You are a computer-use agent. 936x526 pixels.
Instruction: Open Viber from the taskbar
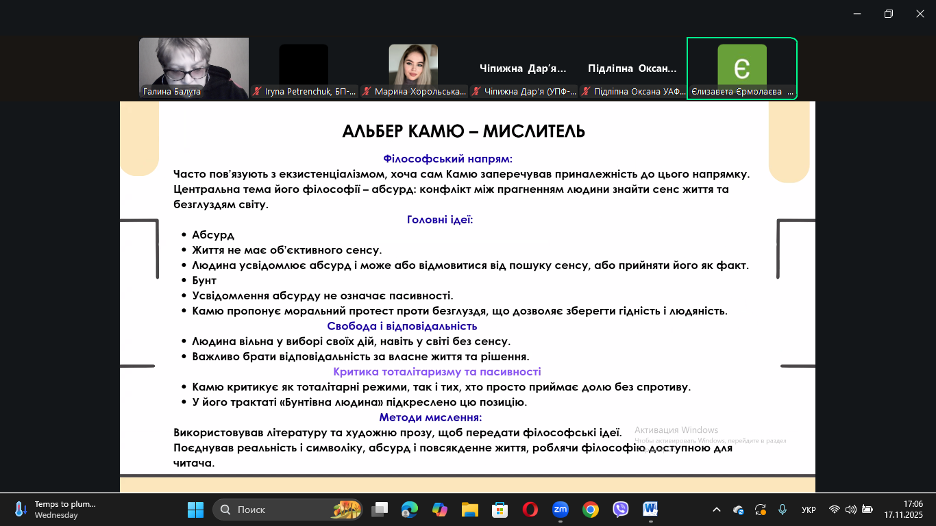620,509
